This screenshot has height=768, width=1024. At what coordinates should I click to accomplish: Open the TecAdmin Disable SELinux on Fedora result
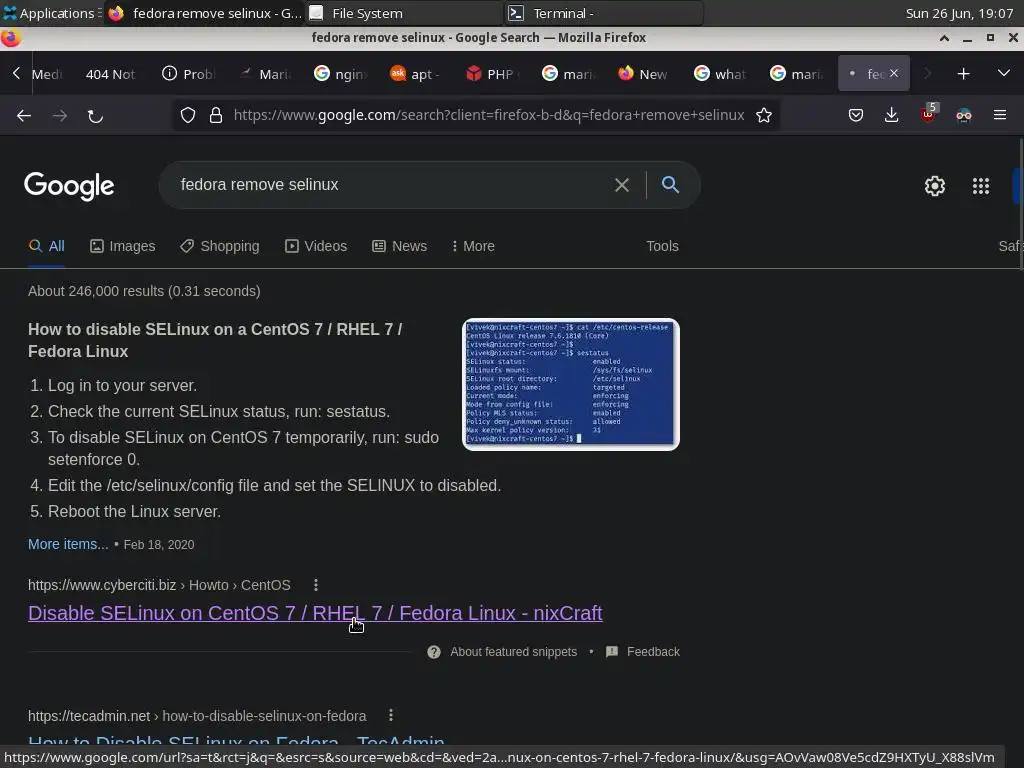click(x=236, y=741)
